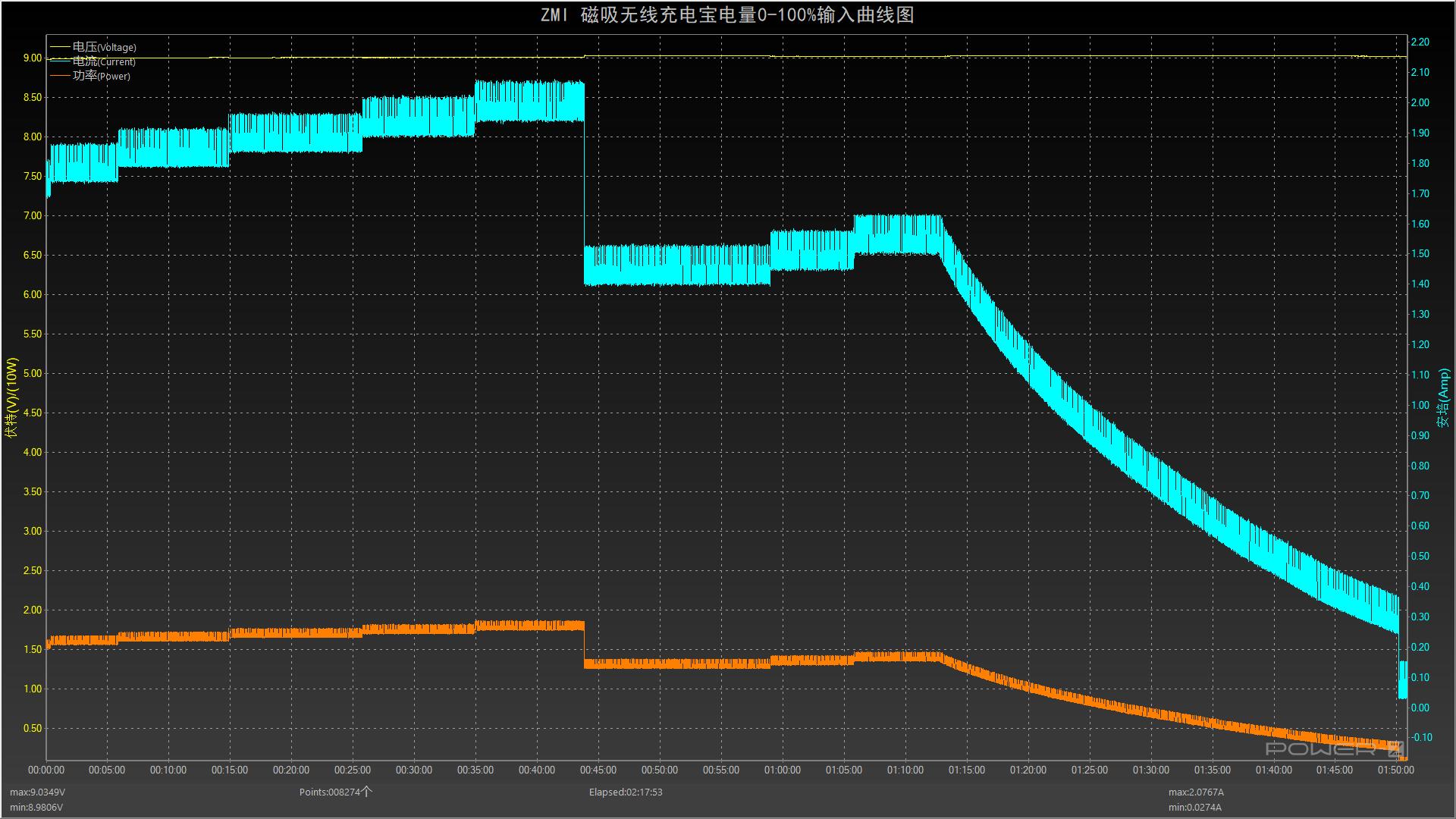Click the chart title text at top

[x=727, y=15]
